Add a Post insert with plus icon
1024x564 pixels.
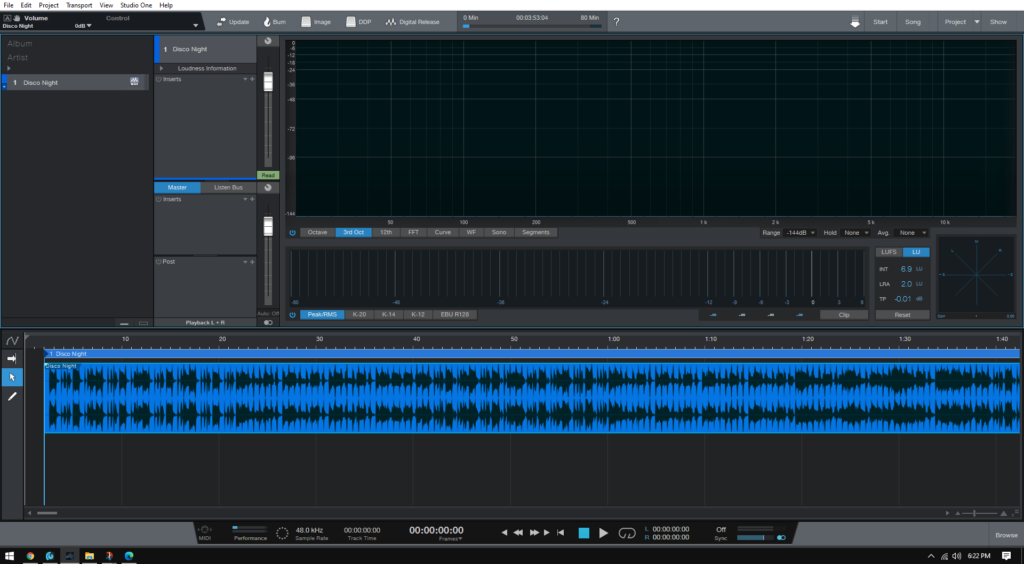252,262
